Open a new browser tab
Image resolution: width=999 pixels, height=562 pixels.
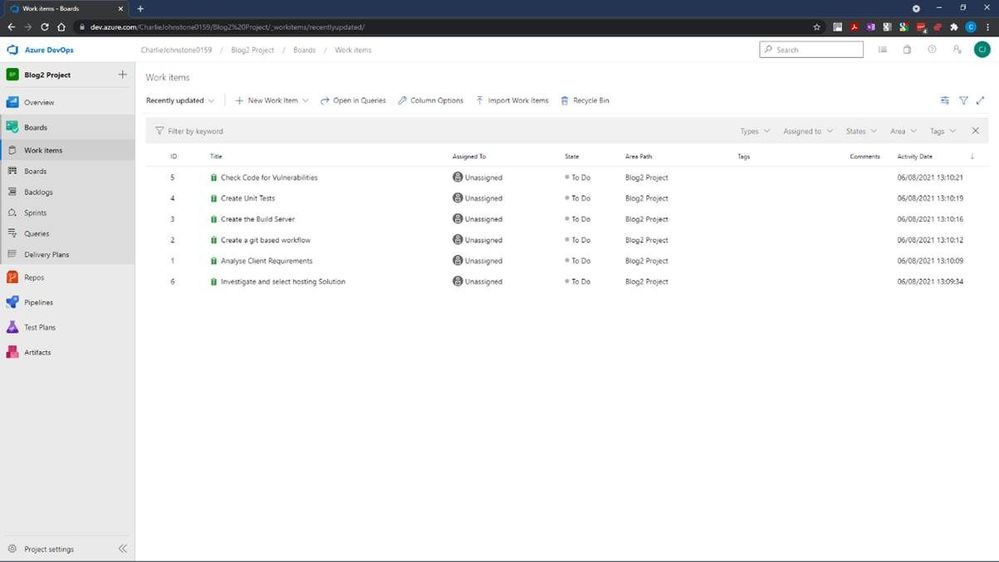click(x=140, y=9)
